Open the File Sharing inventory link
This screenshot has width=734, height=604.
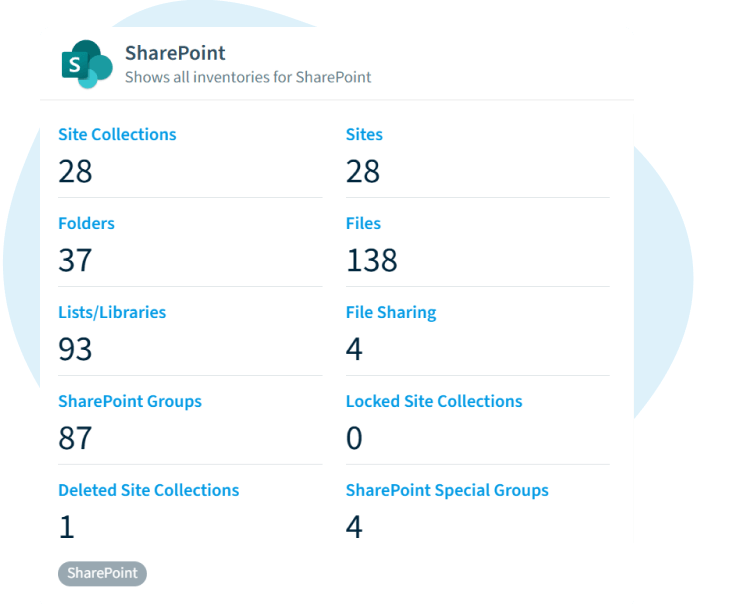(391, 313)
